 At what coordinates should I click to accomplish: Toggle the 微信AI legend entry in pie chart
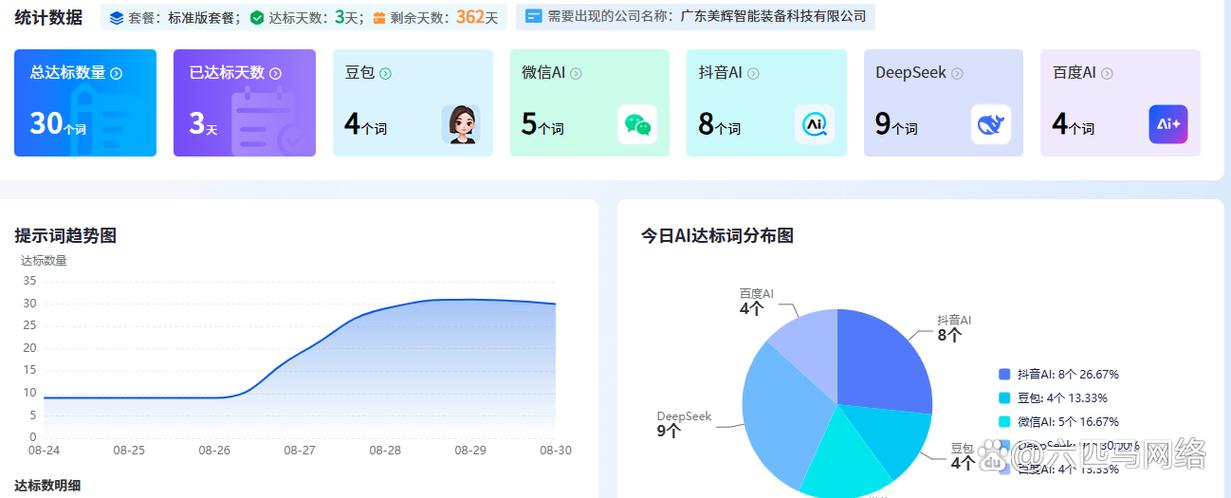[1060, 422]
